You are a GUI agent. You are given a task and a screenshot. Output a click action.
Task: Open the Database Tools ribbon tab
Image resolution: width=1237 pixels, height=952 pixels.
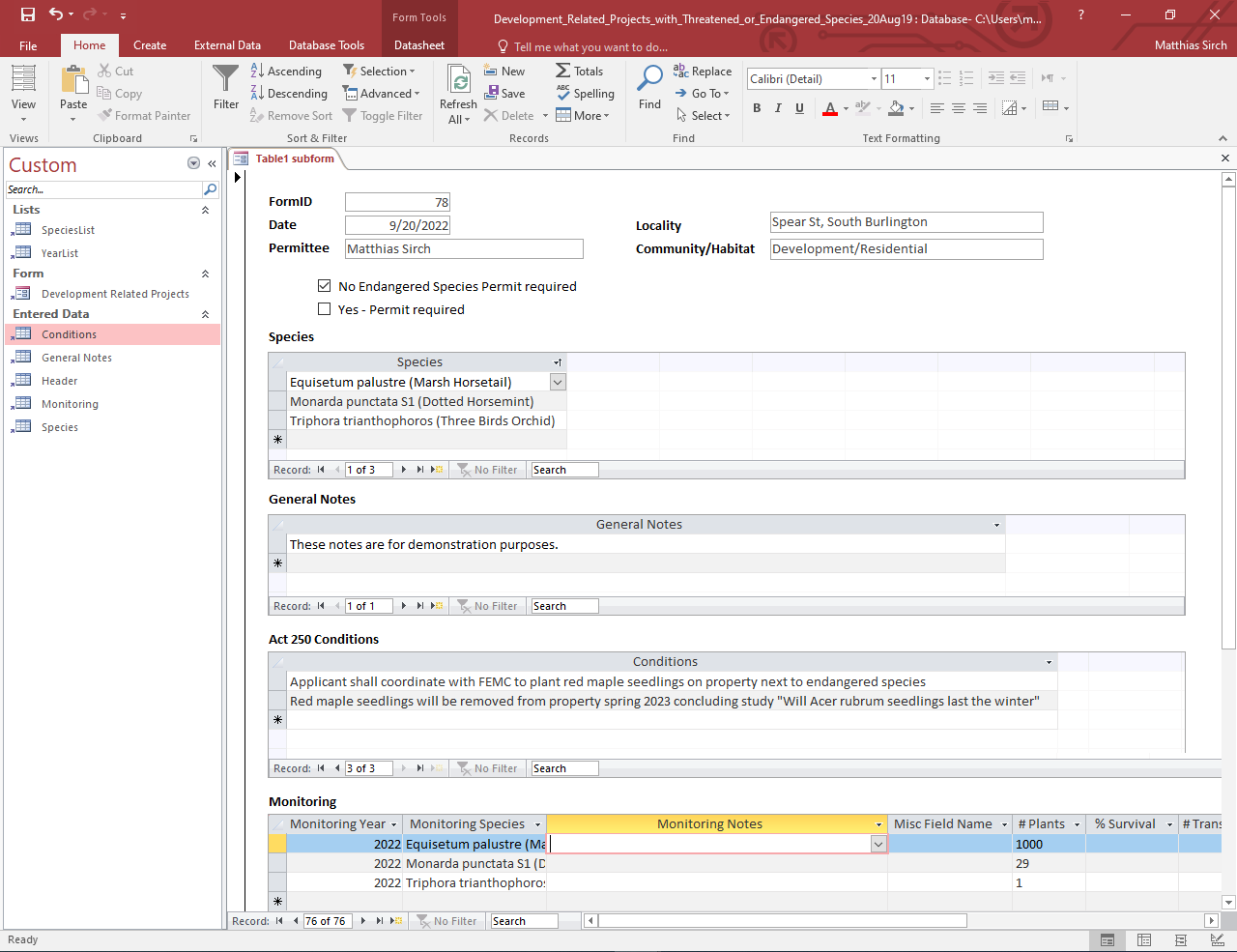(x=327, y=45)
